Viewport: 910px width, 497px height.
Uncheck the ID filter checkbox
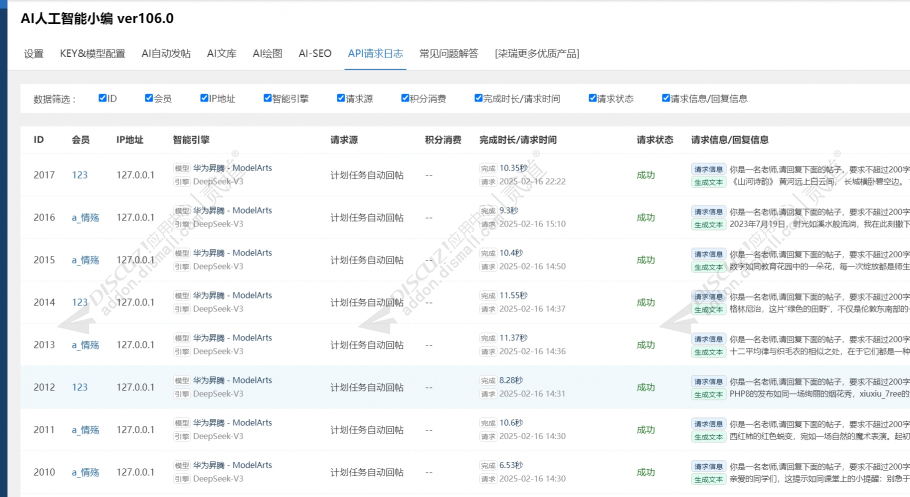click(102, 98)
